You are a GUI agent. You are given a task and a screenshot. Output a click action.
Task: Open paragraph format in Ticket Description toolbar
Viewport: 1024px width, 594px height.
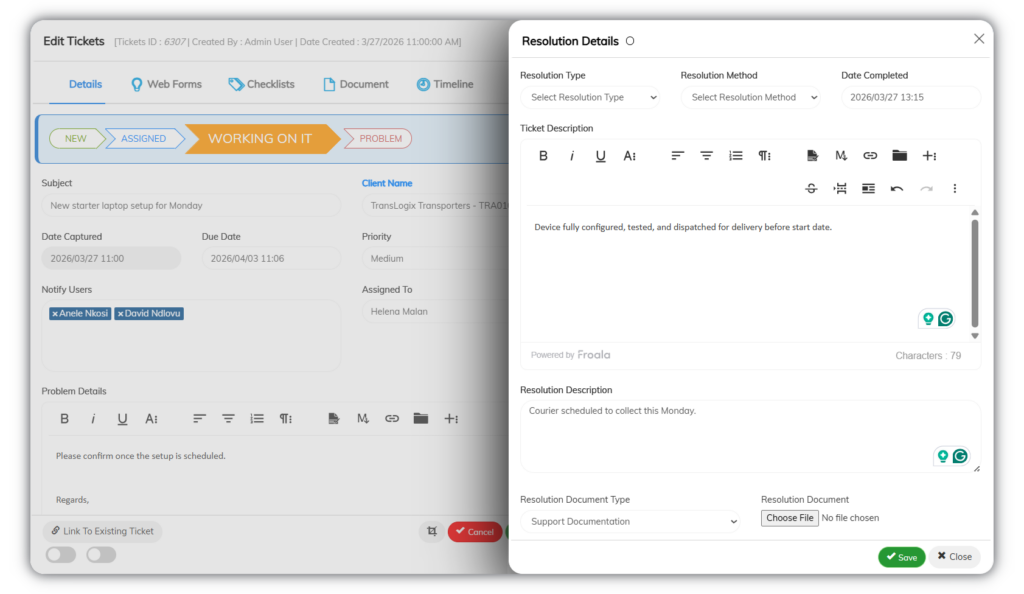tap(764, 155)
